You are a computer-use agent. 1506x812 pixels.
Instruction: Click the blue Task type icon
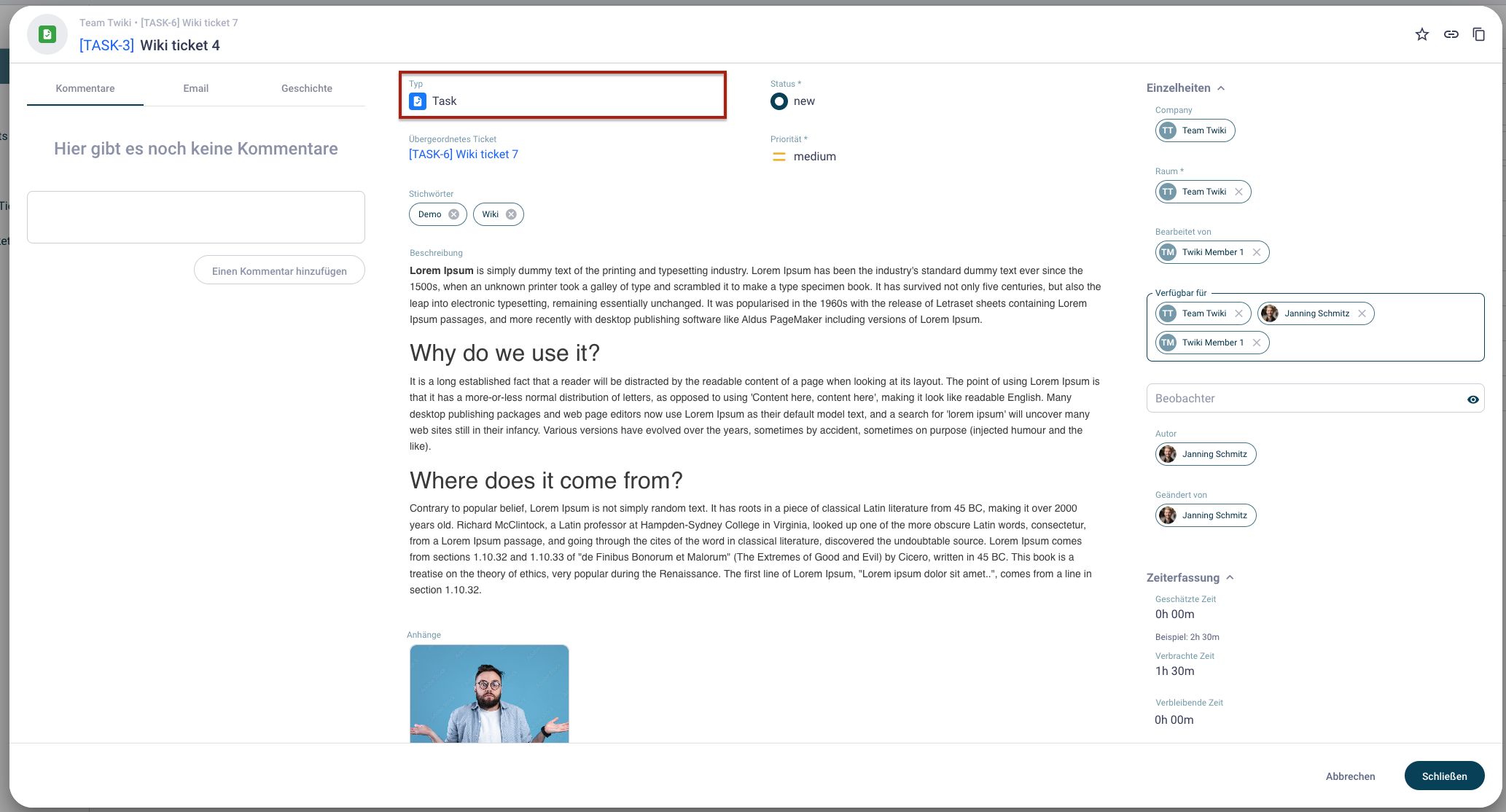tap(418, 101)
